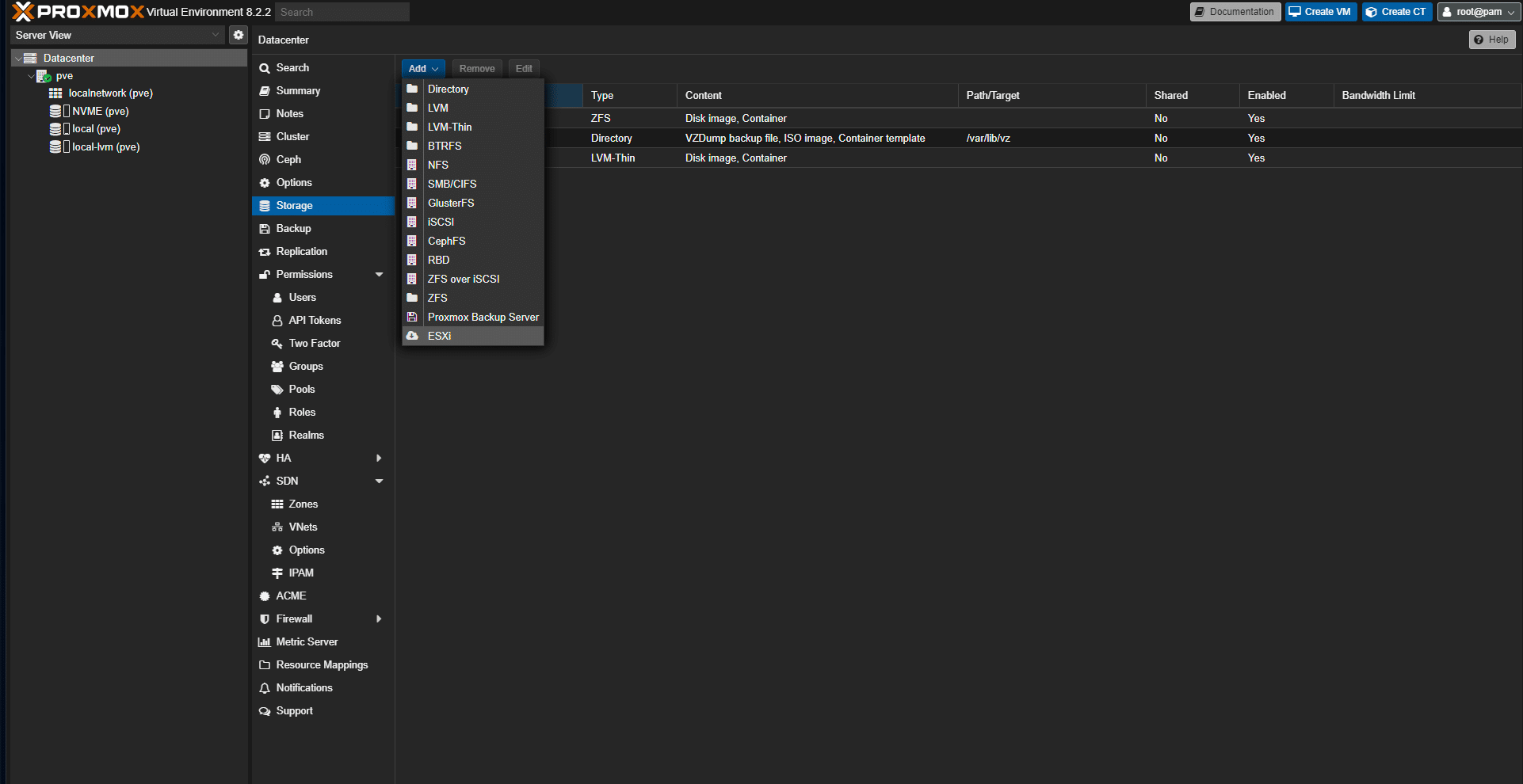Collapse the Datacenter tree node
Image resolution: width=1523 pixels, height=784 pixels.
point(17,59)
